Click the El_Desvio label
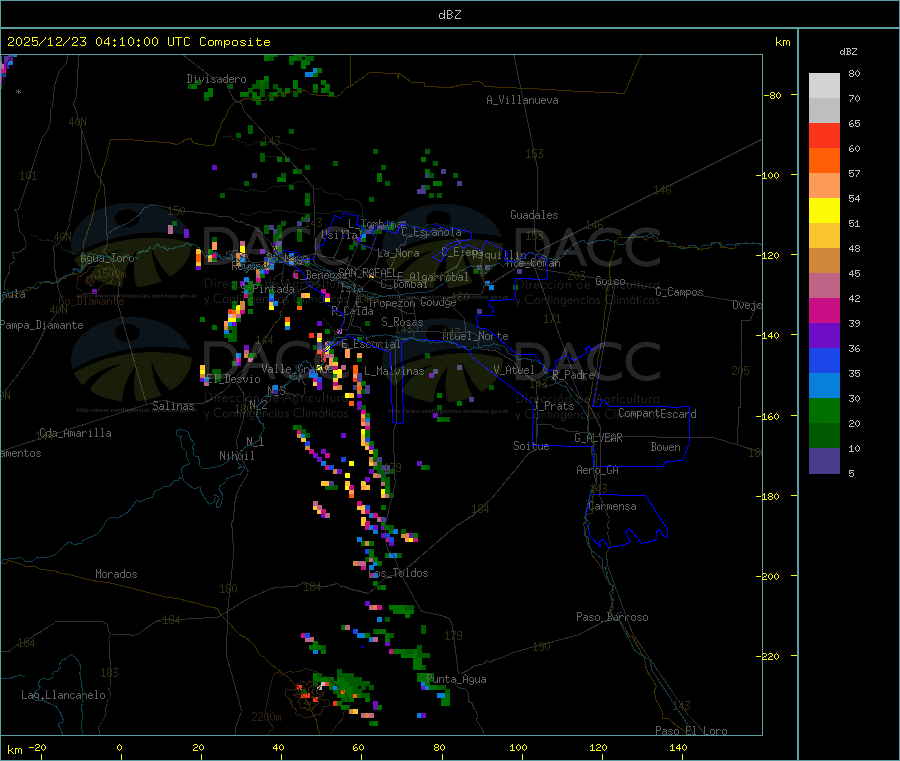 point(234,379)
